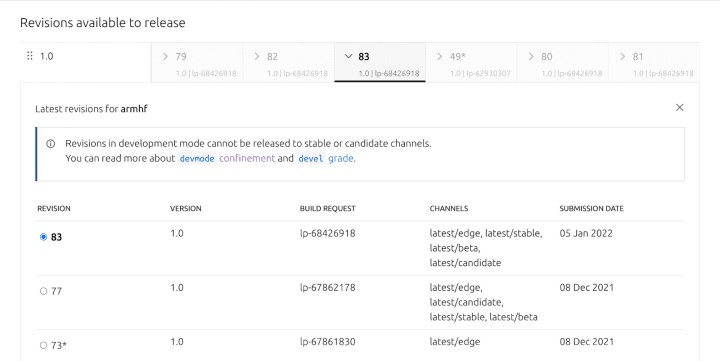Expand revision 79 cell chevron
720x361 pixels.
point(165,56)
